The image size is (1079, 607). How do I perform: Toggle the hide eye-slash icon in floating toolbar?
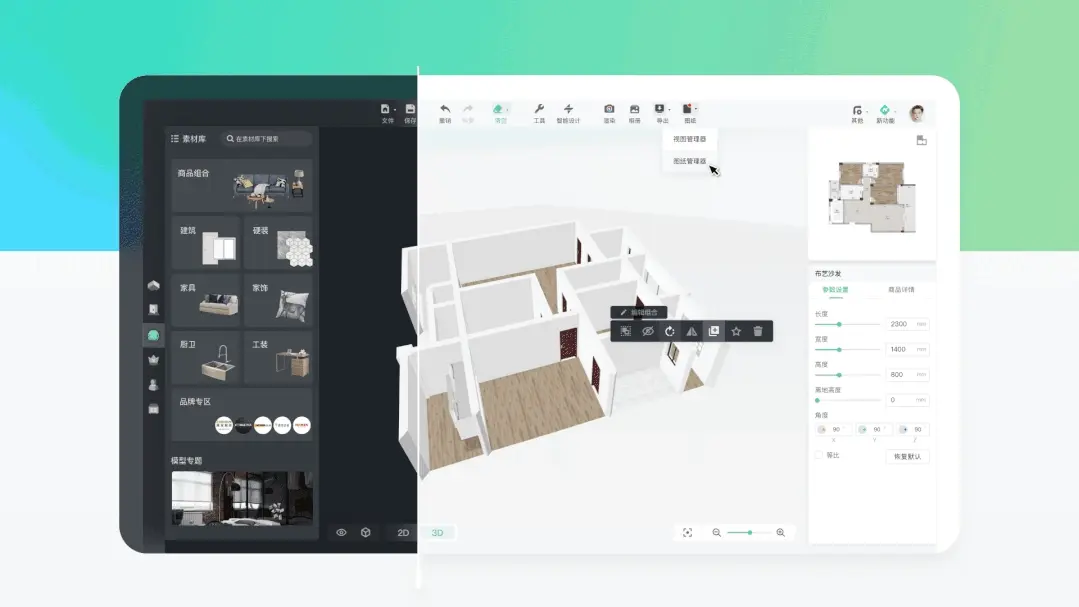[648, 331]
